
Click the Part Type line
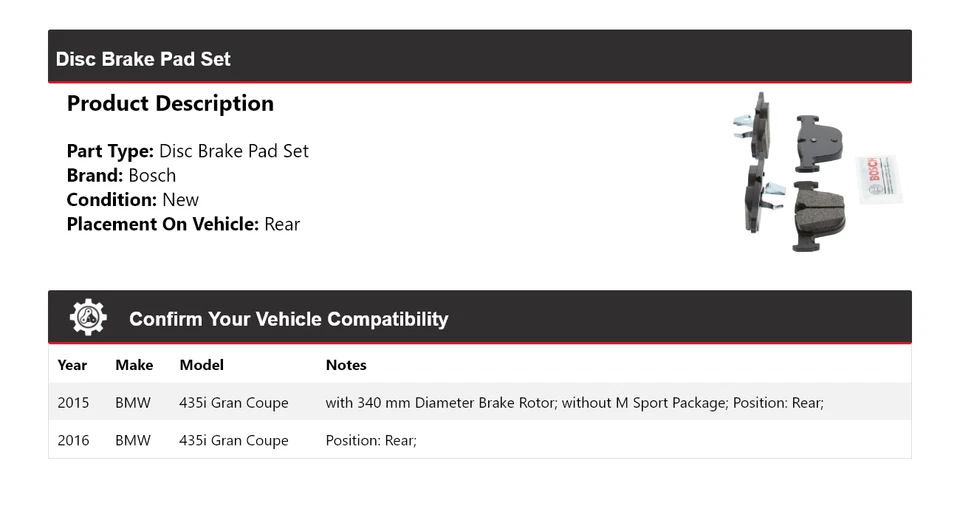click(187, 151)
